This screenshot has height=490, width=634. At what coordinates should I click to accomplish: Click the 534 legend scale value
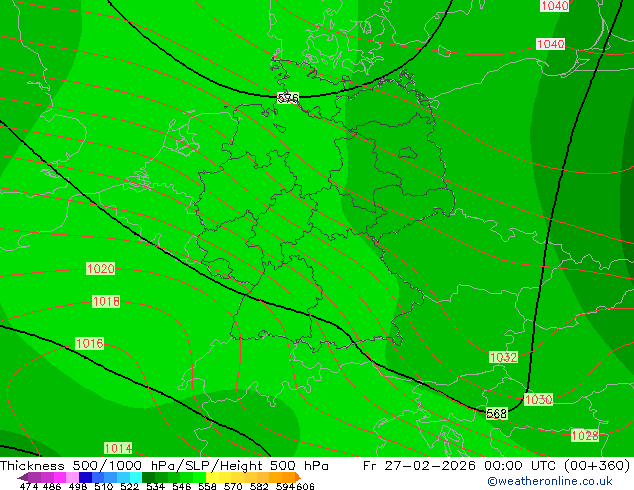coord(155,486)
